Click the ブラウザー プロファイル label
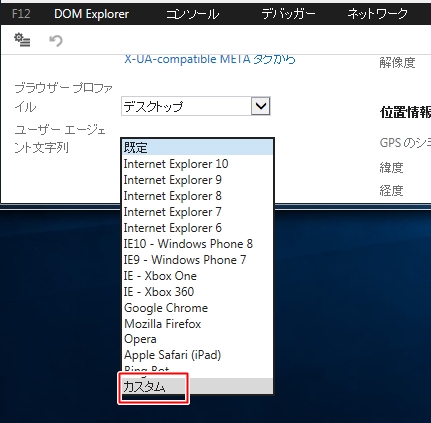Viewport: 431px width, 423px height. pyautogui.click(x=63, y=98)
